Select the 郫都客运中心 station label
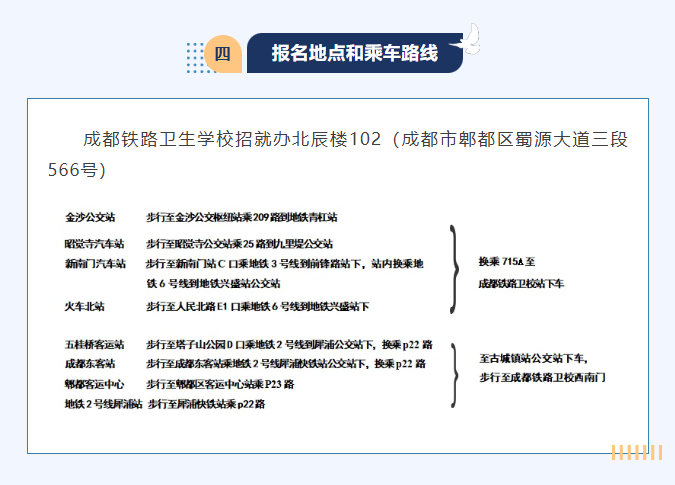This screenshot has height=485, width=675. point(94,384)
